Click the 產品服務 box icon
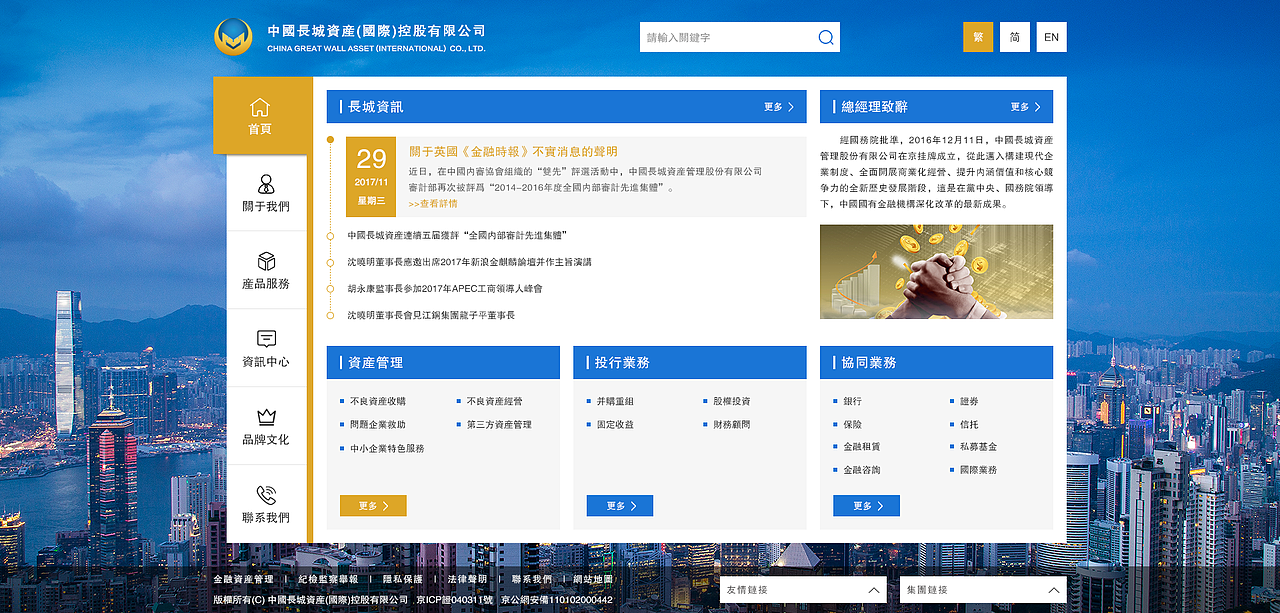This screenshot has height=613, width=1280. click(x=266, y=261)
